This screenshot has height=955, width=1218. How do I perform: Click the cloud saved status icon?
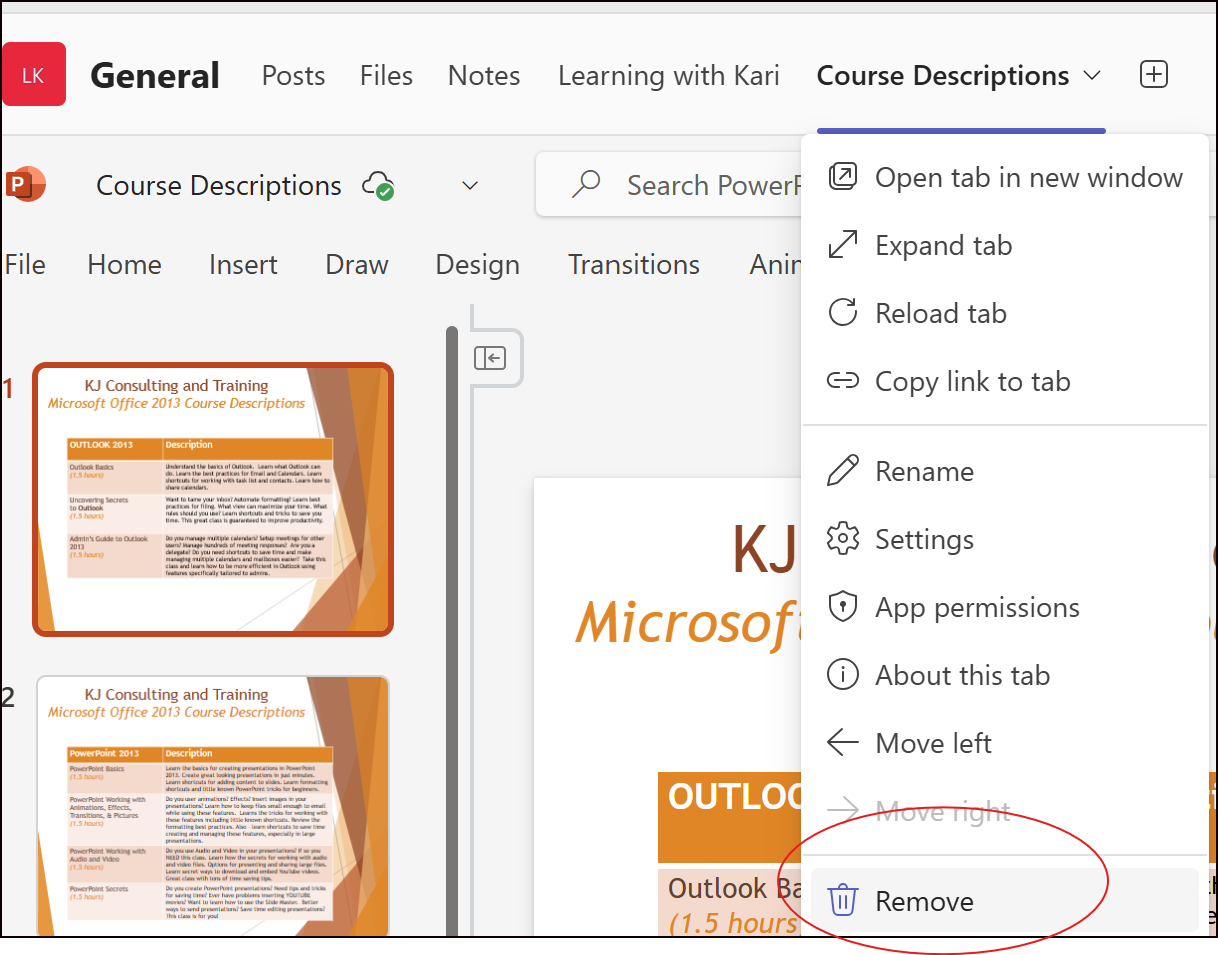click(378, 185)
